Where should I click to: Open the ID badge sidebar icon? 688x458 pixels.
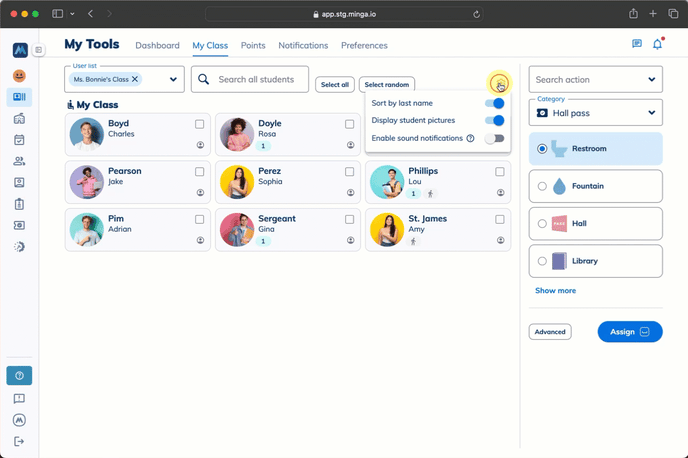point(19,182)
